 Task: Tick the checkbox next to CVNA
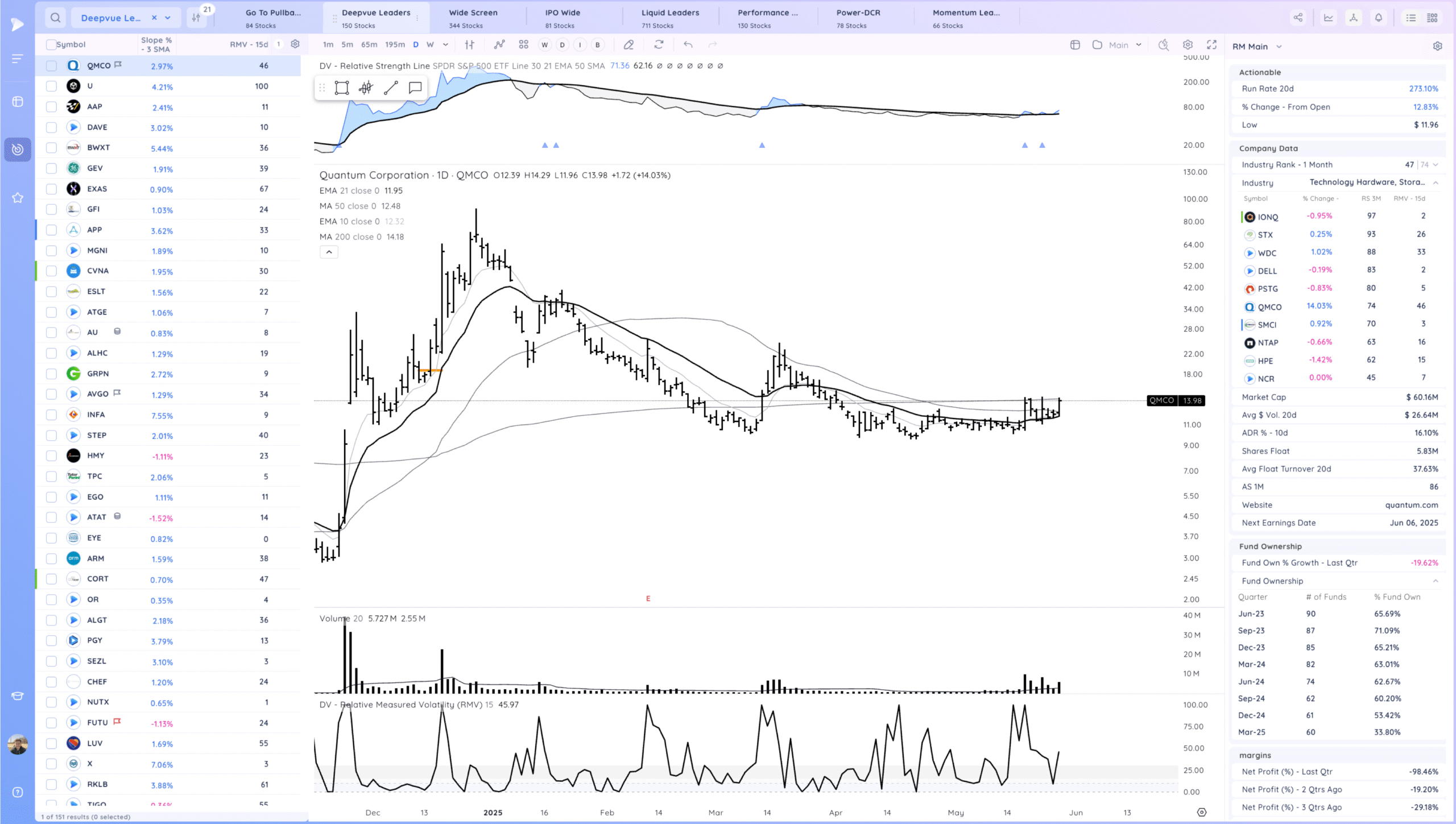coord(51,271)
